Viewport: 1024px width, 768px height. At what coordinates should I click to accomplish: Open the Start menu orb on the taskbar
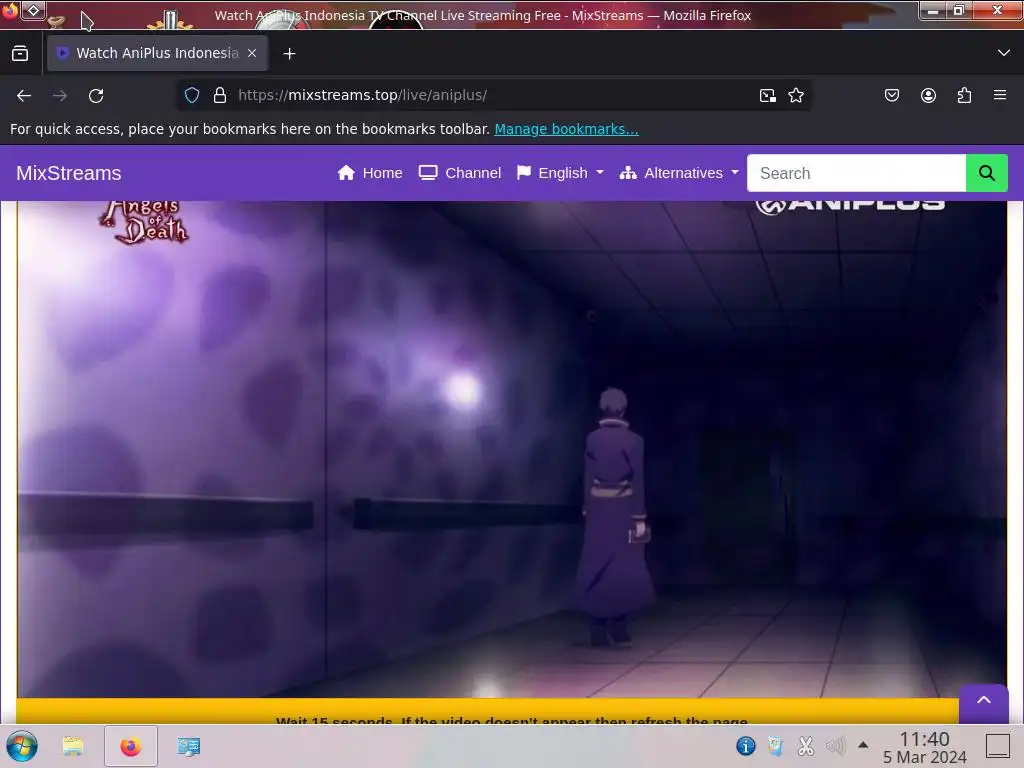(22, 746)
